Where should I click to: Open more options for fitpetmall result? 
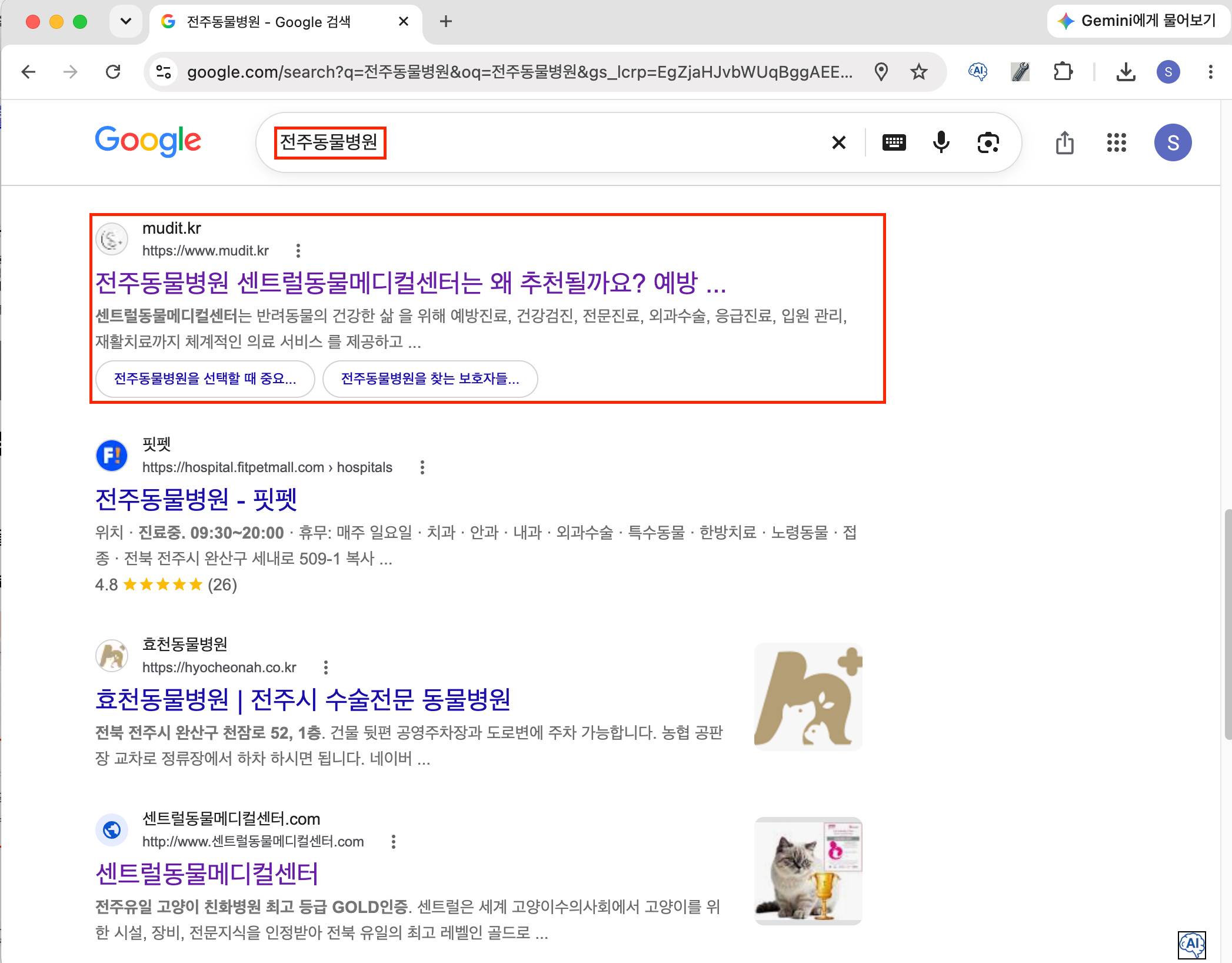(x=422, y=467)
